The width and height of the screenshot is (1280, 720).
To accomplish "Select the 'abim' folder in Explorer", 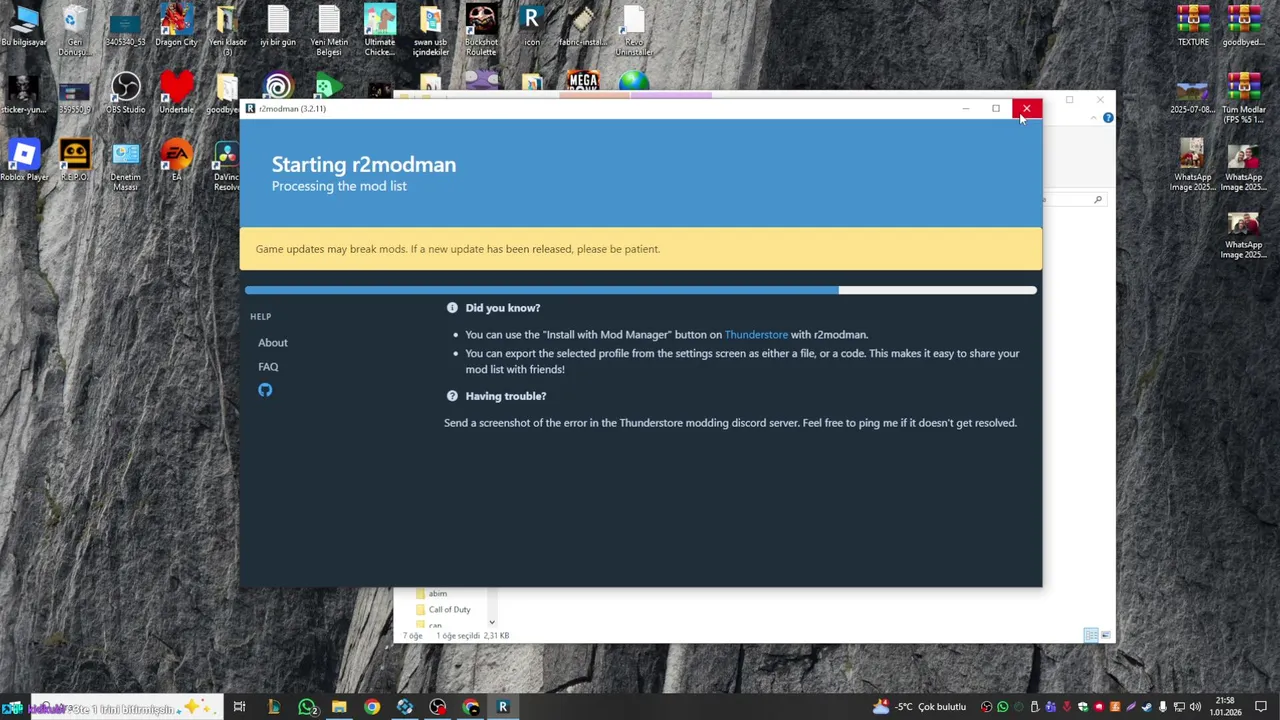I will click(432, 593).
